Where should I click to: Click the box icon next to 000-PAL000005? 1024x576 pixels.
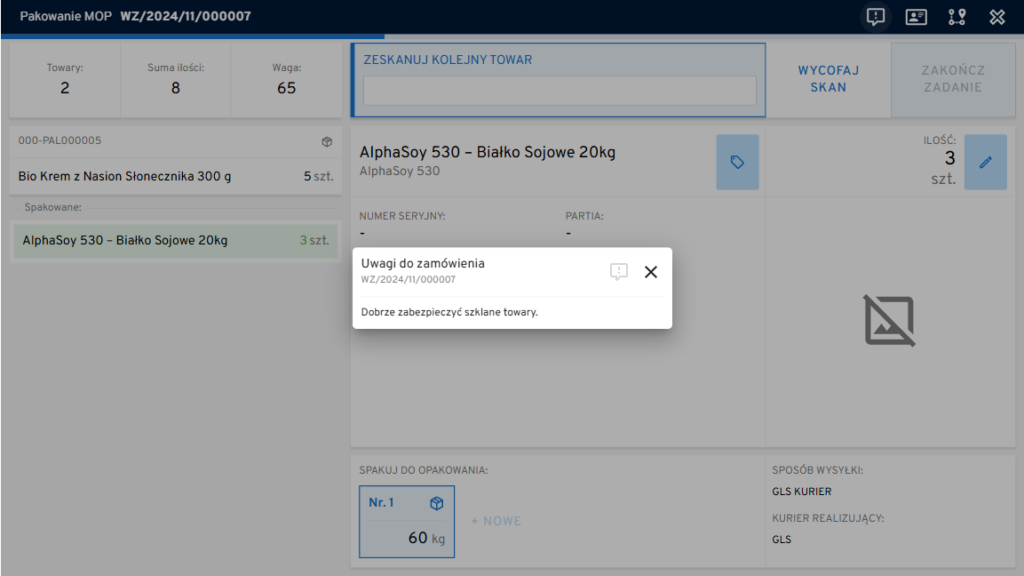pyautogui.click(x=326, y=142)
